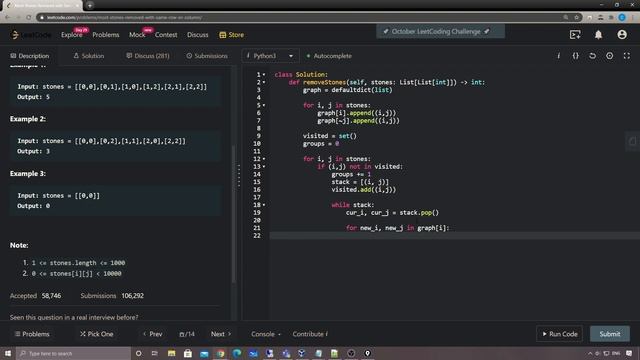Open Problems in the top navigation

pos(106,35)
